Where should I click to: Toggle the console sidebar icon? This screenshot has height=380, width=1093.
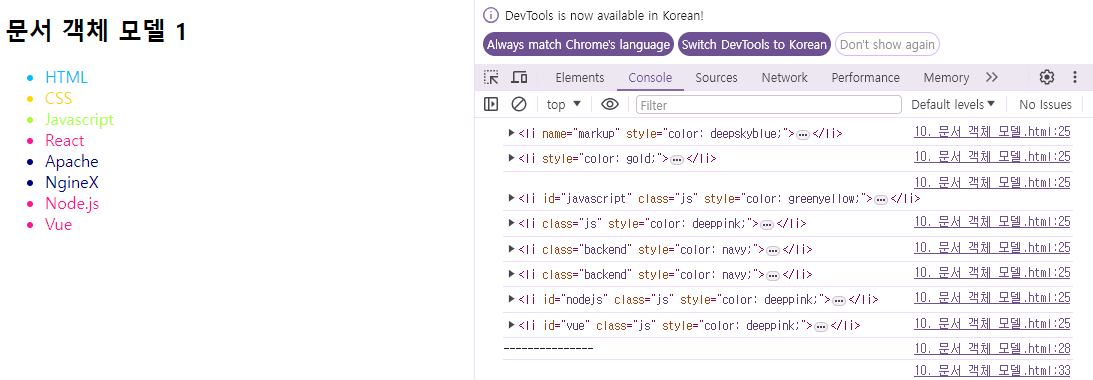coord(491,105)
